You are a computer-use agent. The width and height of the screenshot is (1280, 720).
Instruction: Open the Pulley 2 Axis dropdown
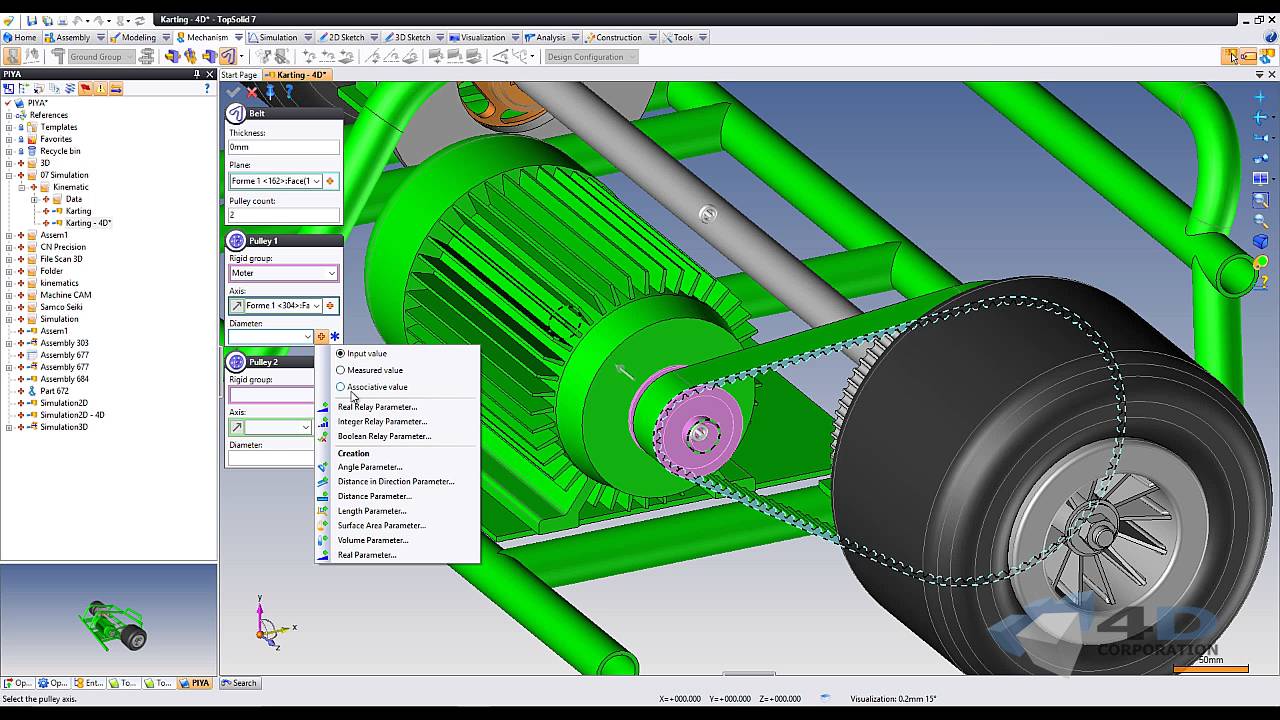(305, 427)
